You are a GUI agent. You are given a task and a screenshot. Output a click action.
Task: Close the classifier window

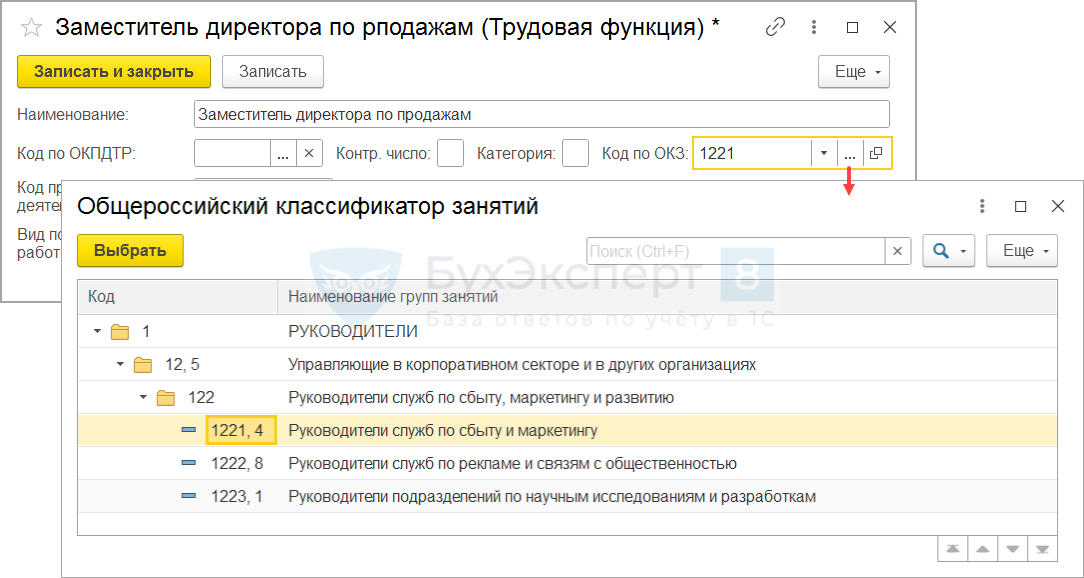[1058, 206]
